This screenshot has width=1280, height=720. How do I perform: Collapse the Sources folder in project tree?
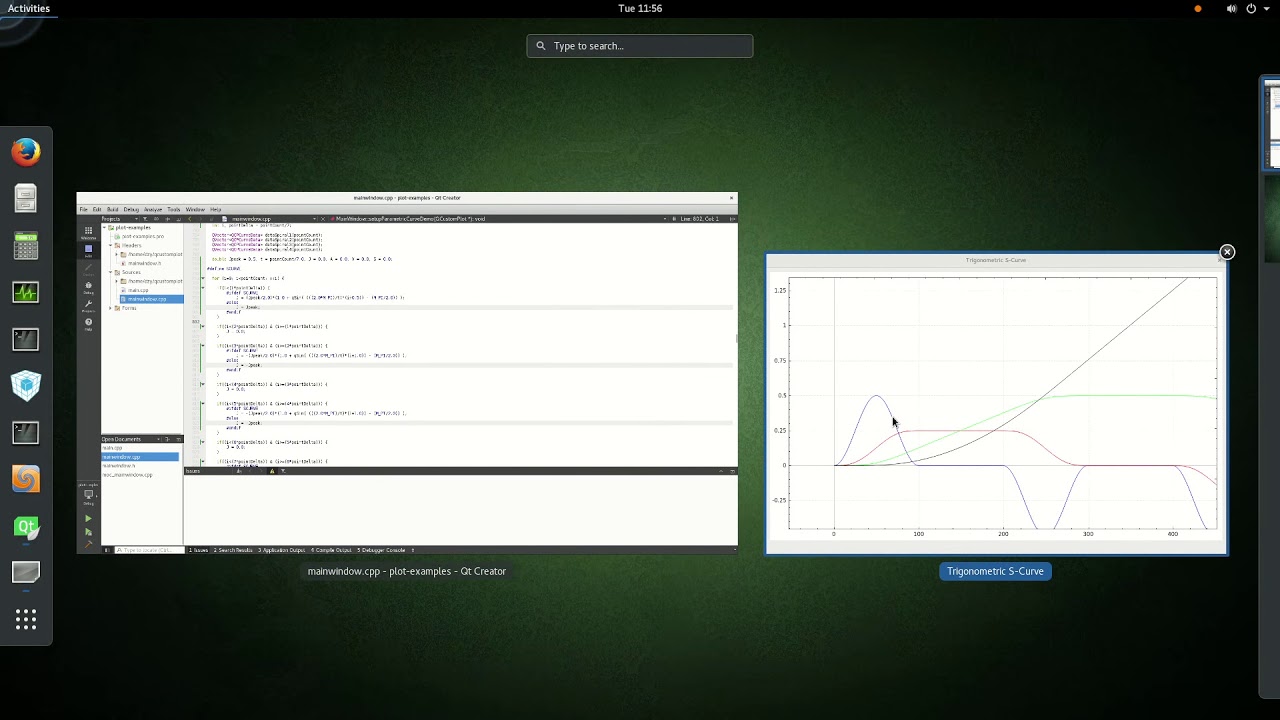[110, 272]
